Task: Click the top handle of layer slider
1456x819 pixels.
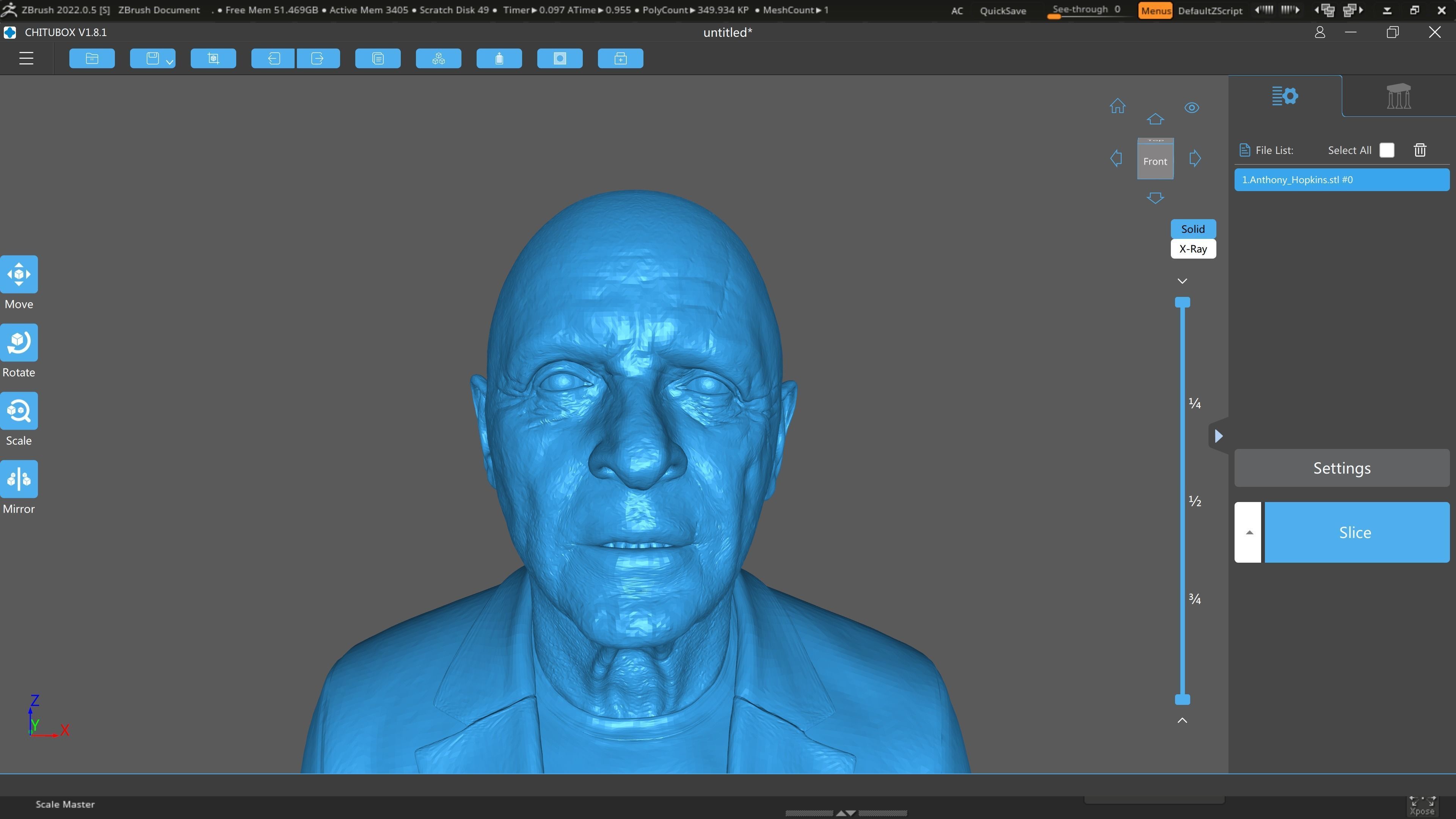Action: 1183,303
